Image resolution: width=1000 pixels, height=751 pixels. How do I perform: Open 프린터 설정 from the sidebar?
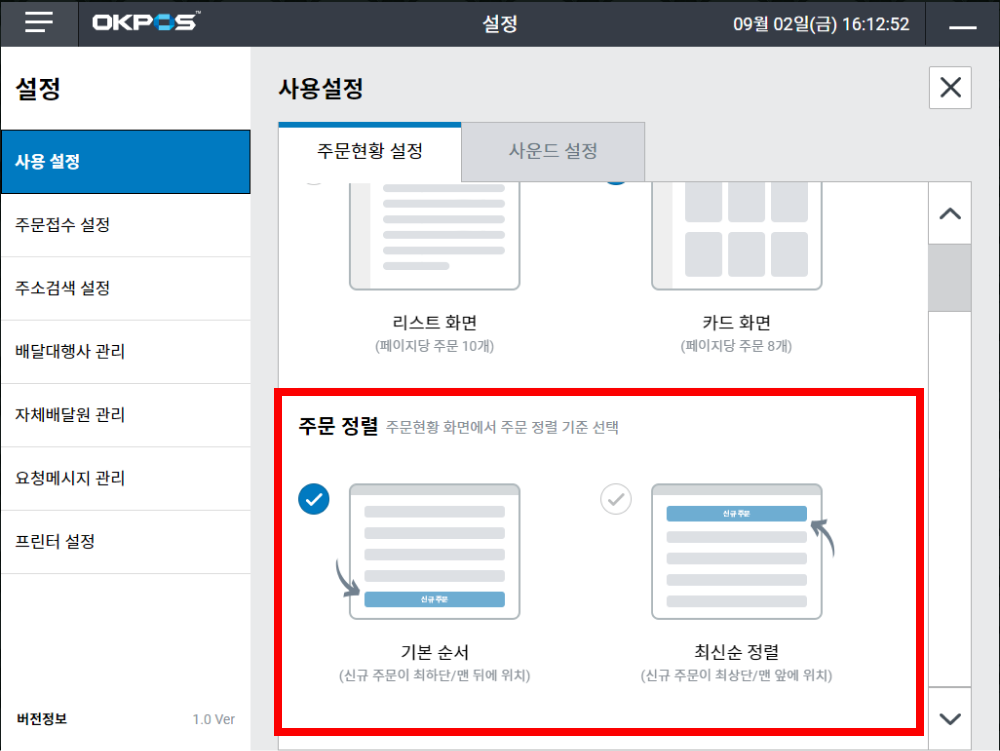click(55, 542)
